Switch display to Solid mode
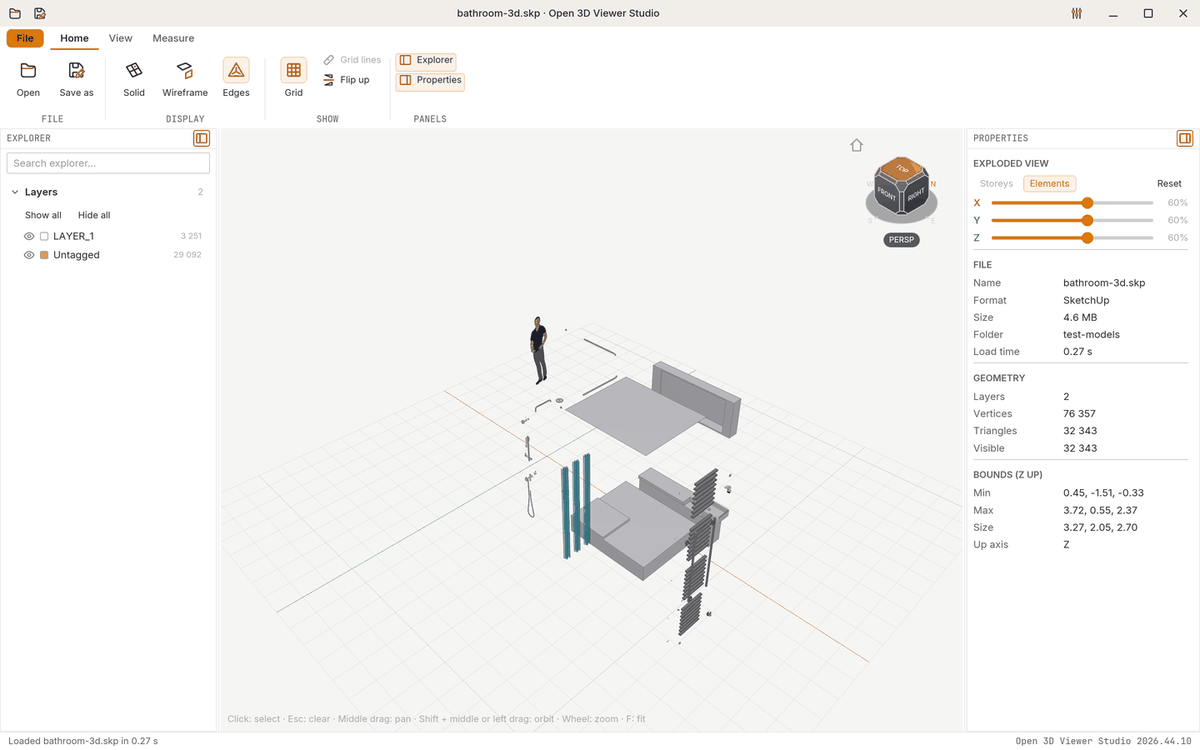The width and height of the screenshot is (1200, 750). [x=134, y=80]
